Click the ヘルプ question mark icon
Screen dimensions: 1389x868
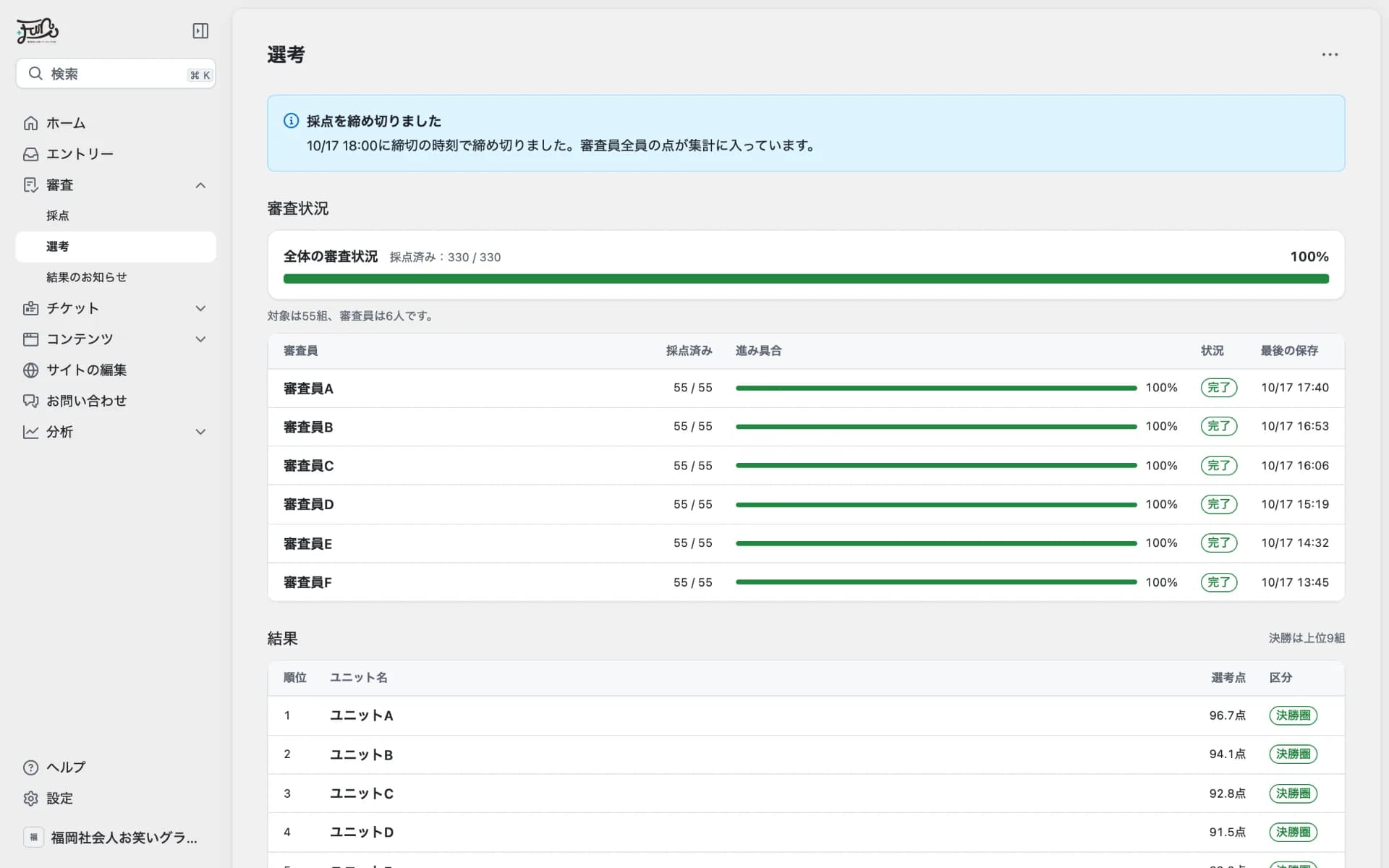[x=30, y=767]
